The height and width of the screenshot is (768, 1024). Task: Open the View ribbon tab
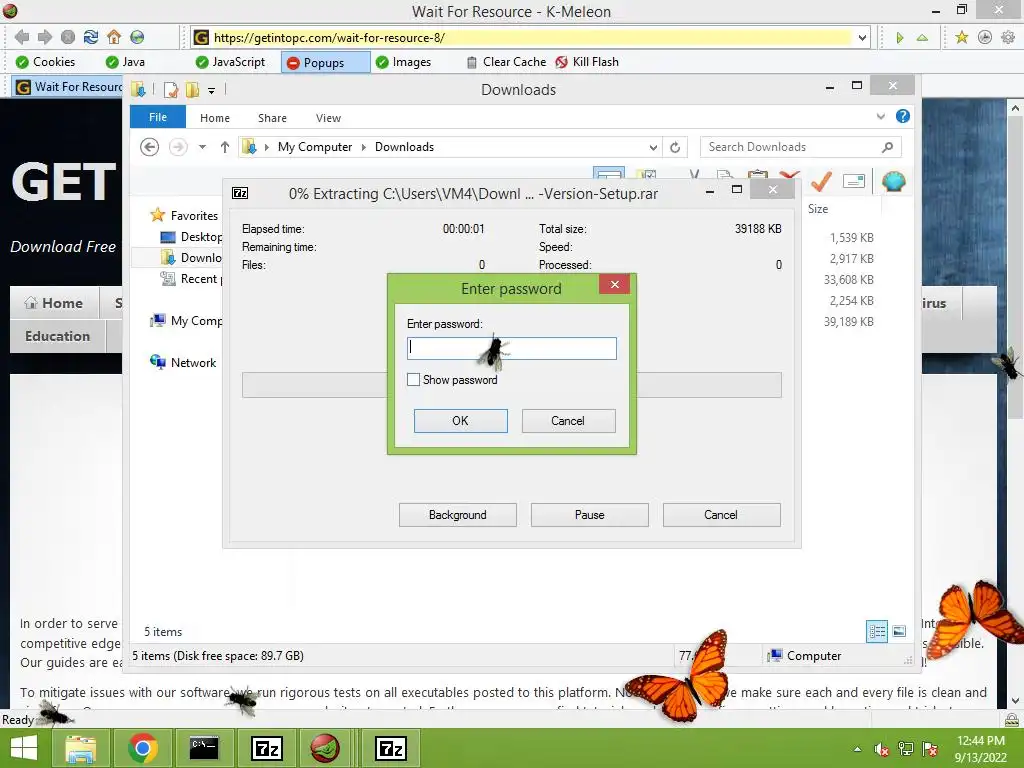pos(328,118)
